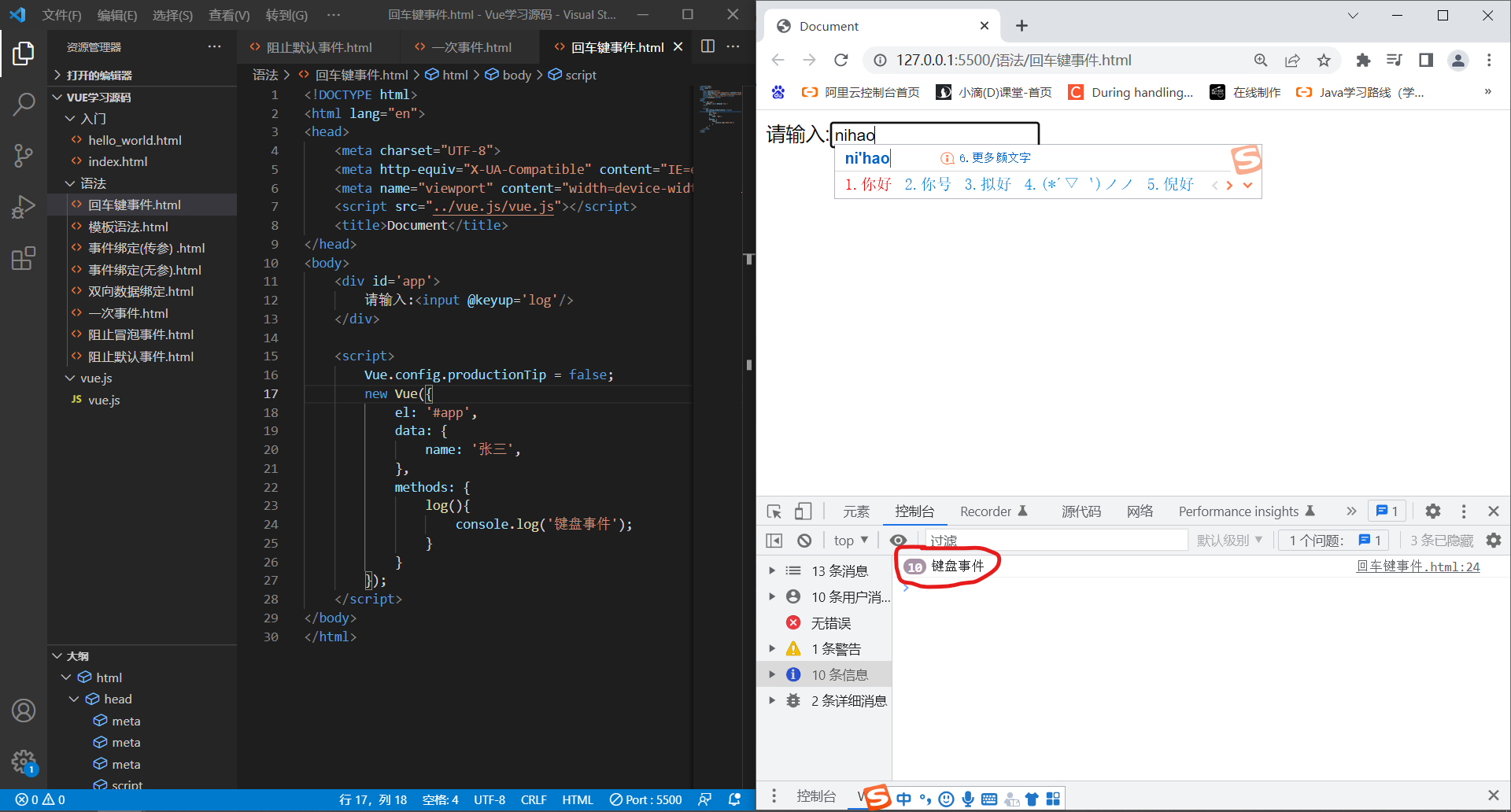Open the Chrome extensions puzzle icon
1511x812 pixels.
coord(1363,61)
